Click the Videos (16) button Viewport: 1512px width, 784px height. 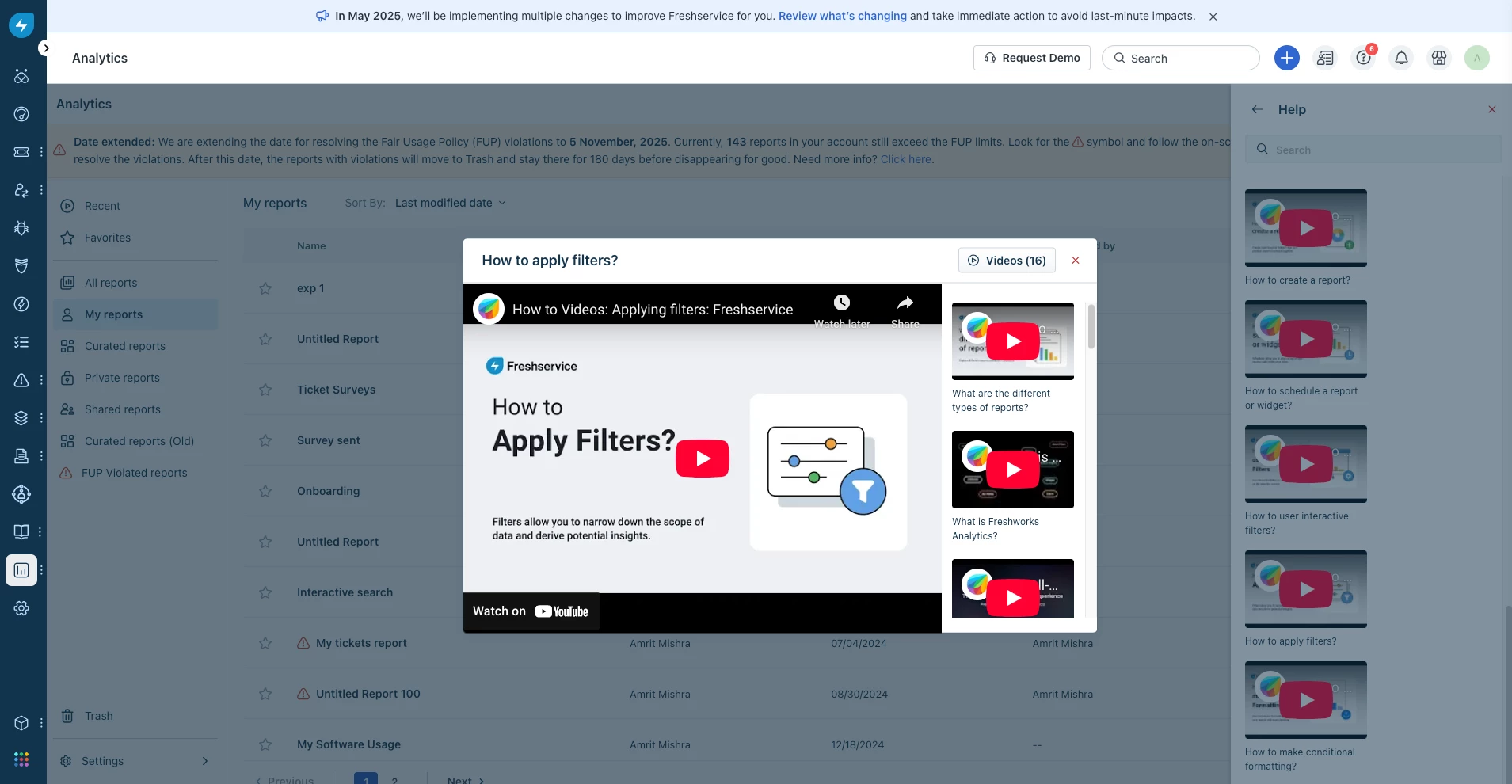coord(1007,261)
